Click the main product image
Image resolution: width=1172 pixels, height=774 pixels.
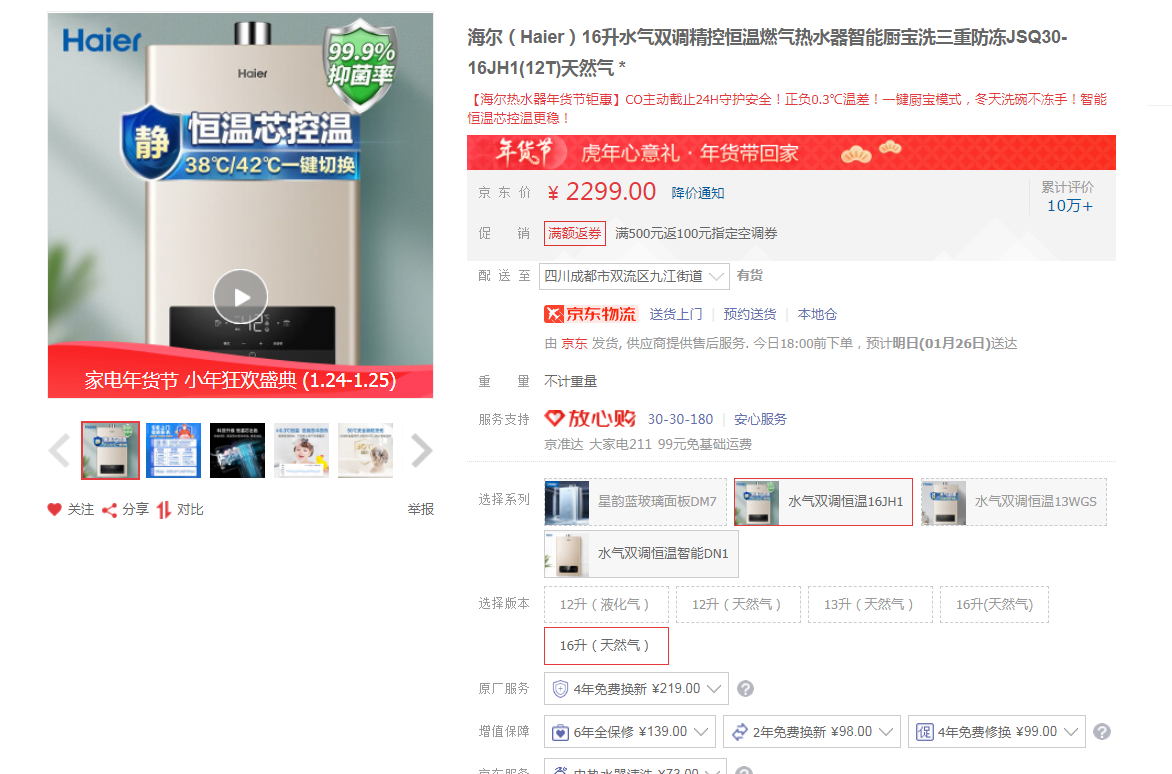241,205
